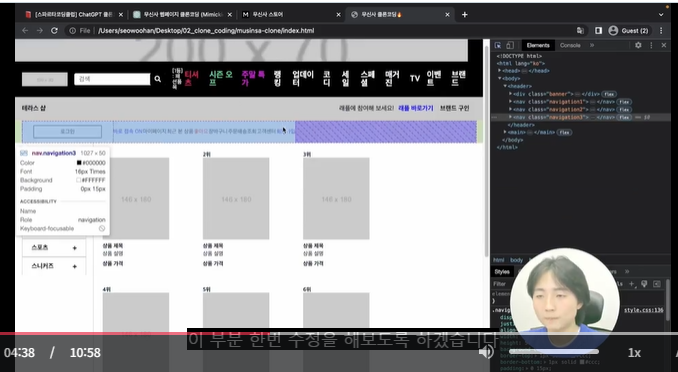The image size is (678, 372).
Task: Collapse the header node in DOM tree
Action: pyautogui.click(x=505, y=86)
